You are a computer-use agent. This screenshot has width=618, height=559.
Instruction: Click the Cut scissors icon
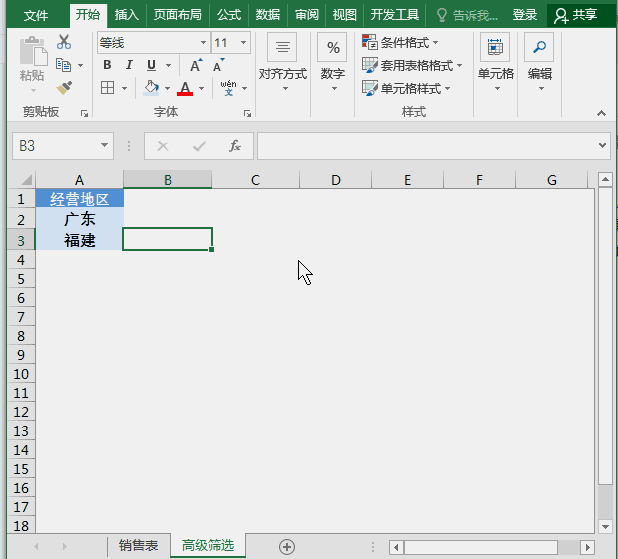pyautogui.click(x=64, y=42)
